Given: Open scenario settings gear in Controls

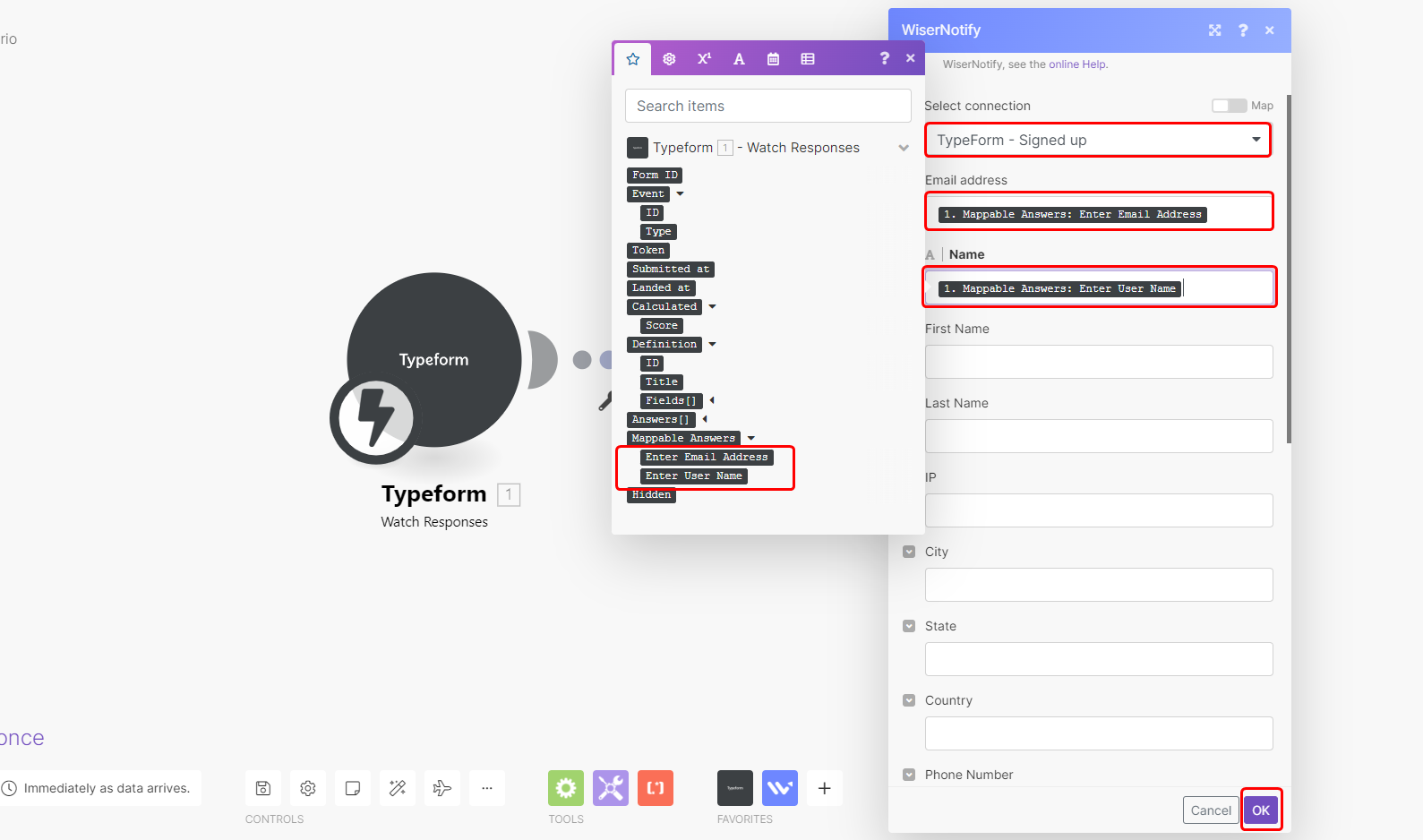Looking at the screenshot, I should click(308, 788).
